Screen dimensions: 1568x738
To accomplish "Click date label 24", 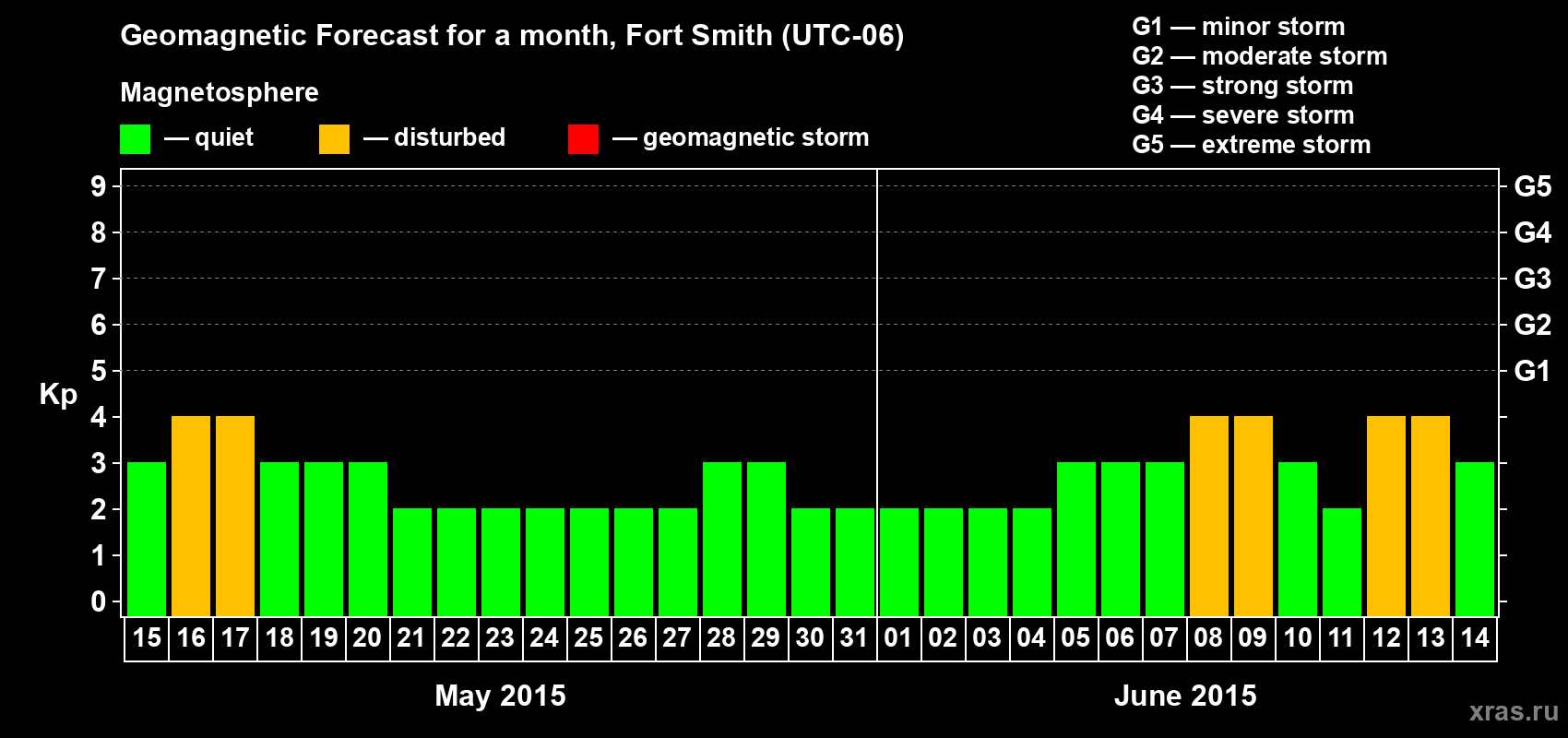I will [544, 637].
